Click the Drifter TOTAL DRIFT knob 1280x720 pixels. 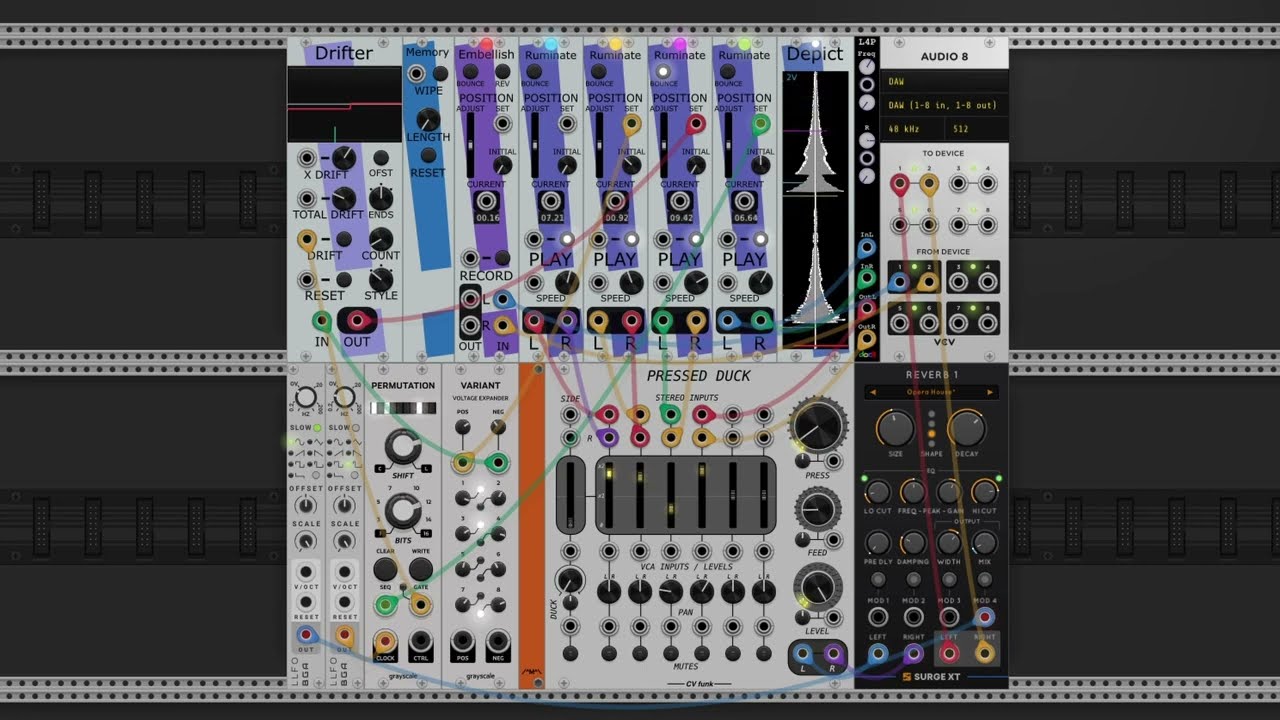343,198
